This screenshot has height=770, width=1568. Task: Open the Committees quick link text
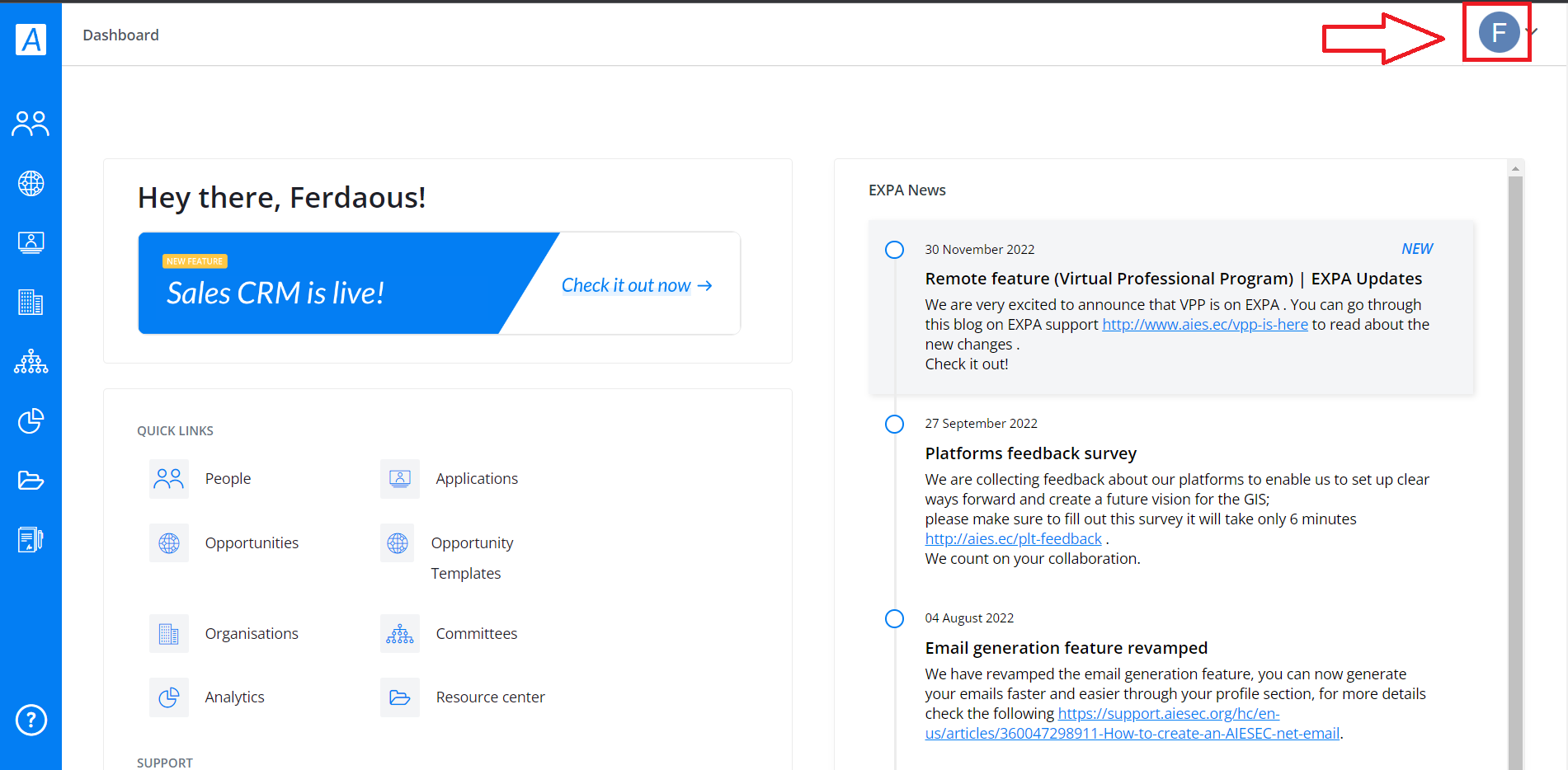click(477, 634)
